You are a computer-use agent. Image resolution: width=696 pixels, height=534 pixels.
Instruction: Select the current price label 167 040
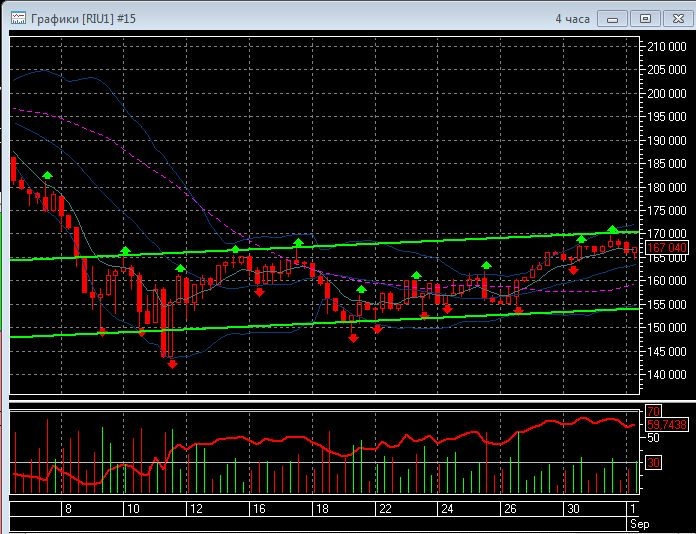click(x=667, y=248)
